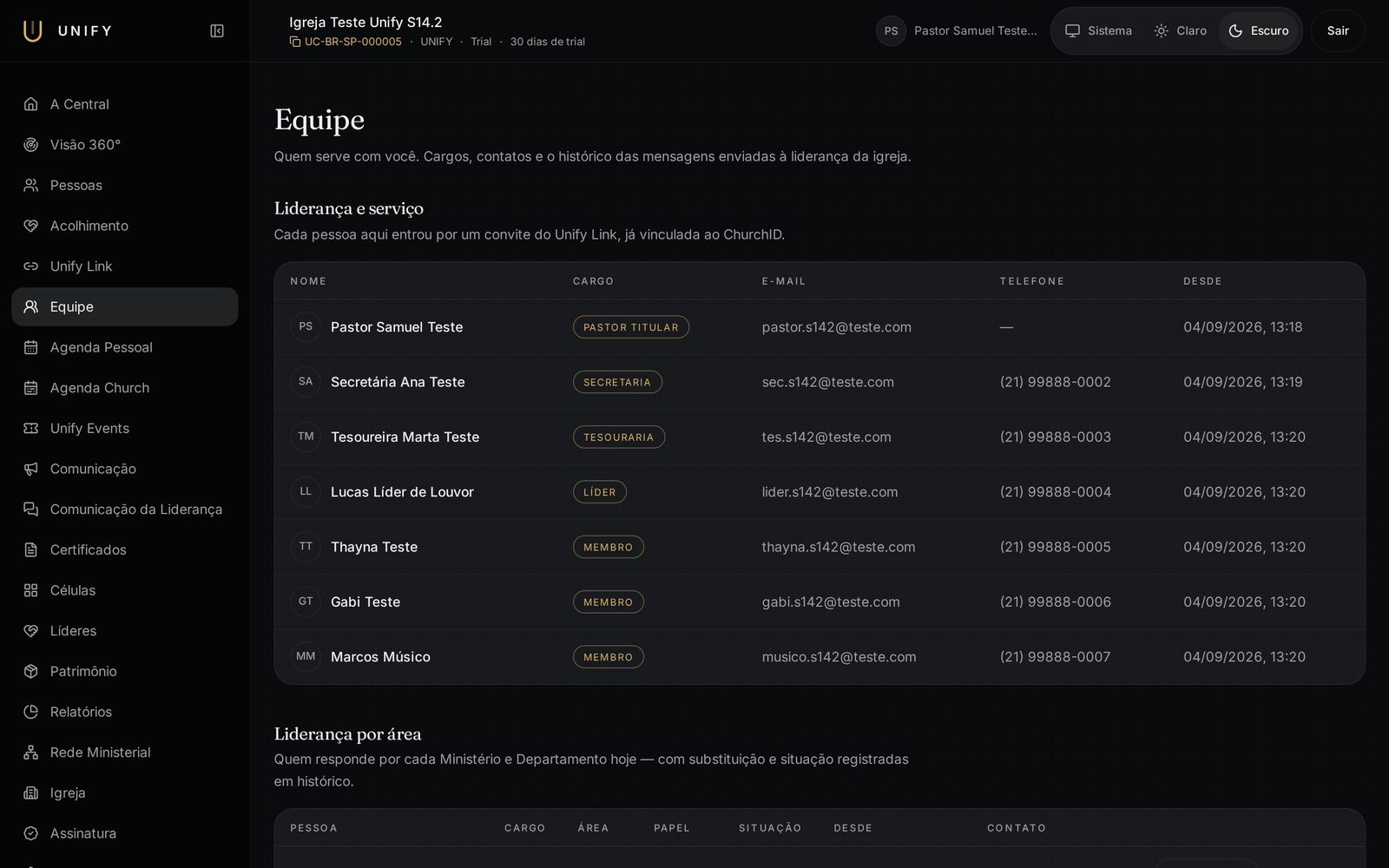
Task: Click the UC-BR-SP-000005 church ID text
Action: coord(353,42)
